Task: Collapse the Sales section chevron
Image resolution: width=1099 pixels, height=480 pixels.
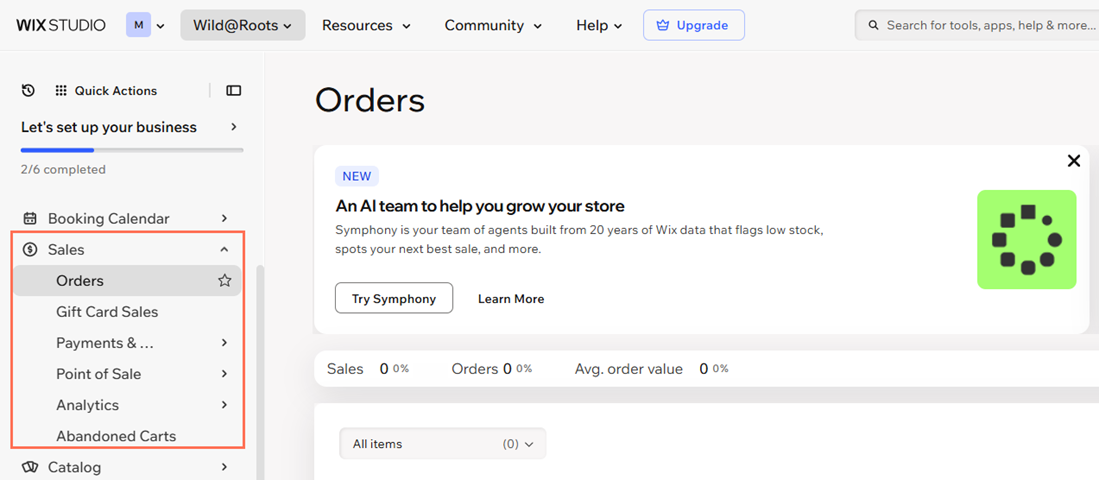Action: [x=224, y=249]
